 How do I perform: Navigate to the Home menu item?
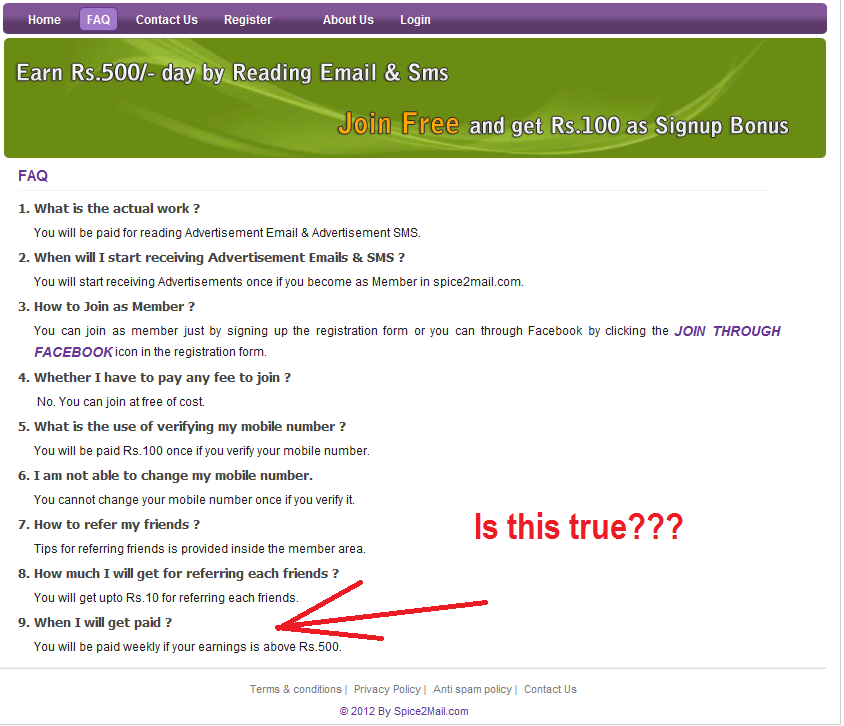coord(44,19)
